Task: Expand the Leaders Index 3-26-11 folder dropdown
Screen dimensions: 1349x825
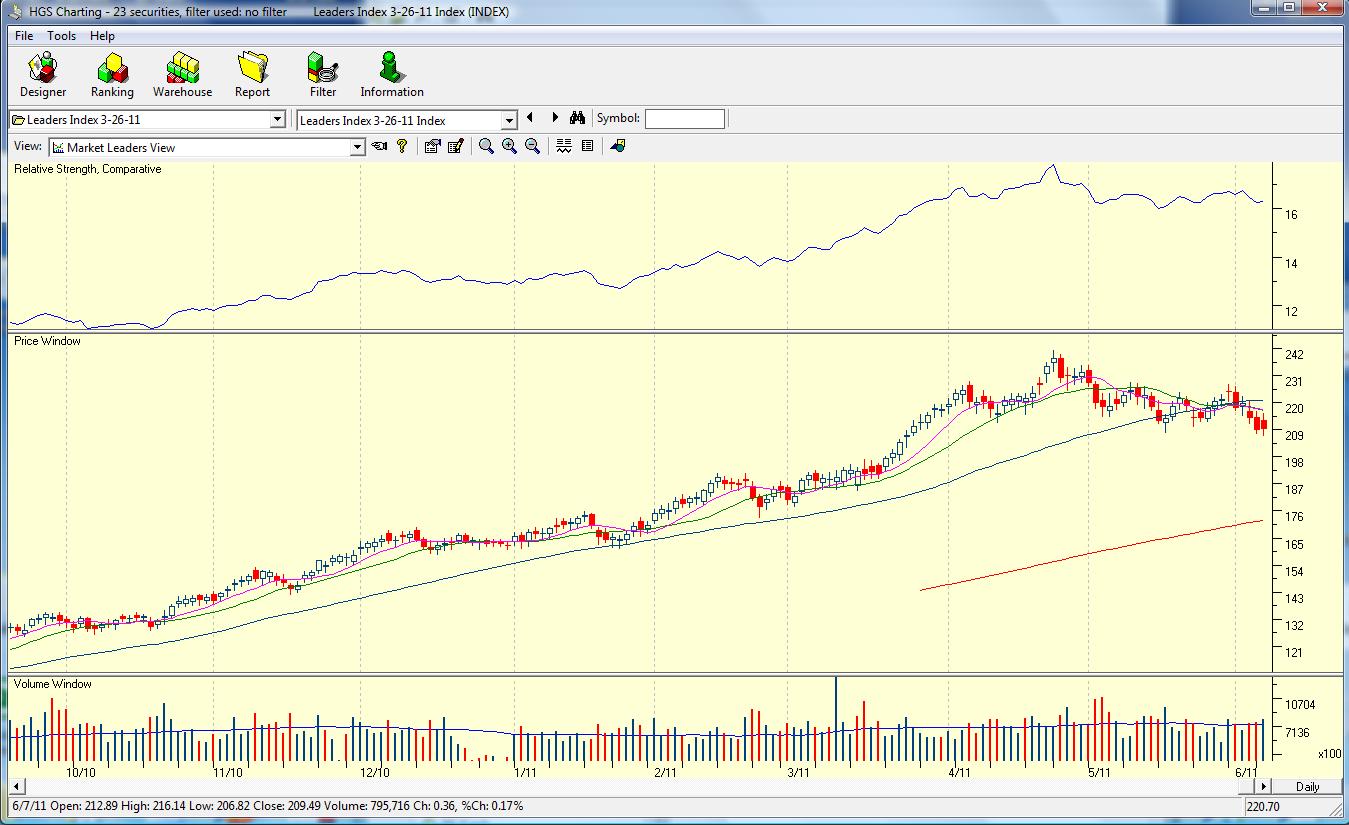Action: tap(278, 120)
